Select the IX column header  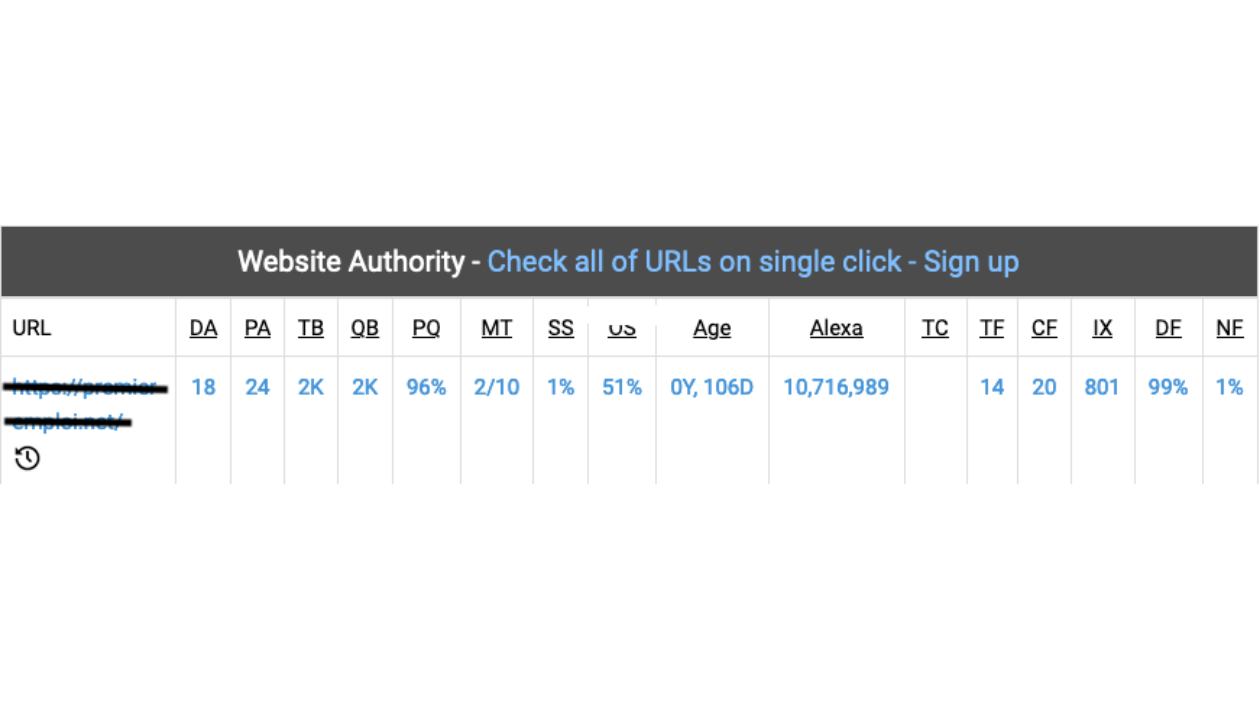tap(1102, 328)
